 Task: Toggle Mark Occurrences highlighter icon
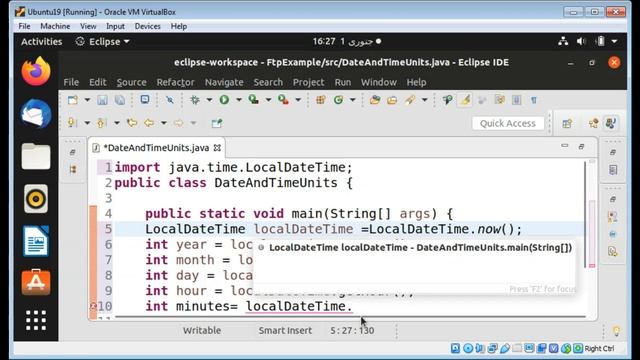pyautogui.click(x=465, y=100)
